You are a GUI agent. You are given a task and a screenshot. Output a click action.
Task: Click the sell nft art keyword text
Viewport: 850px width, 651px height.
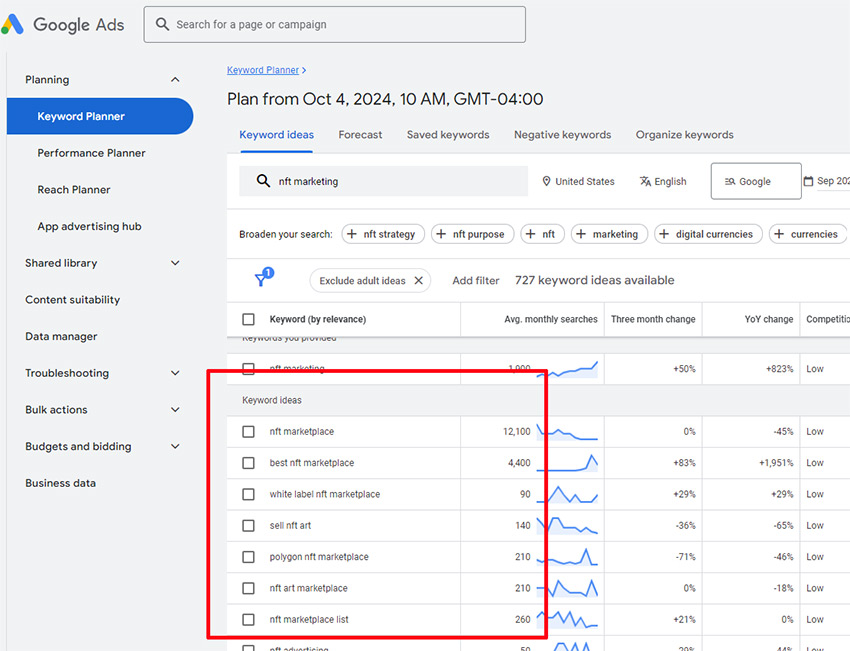point(291,525)
